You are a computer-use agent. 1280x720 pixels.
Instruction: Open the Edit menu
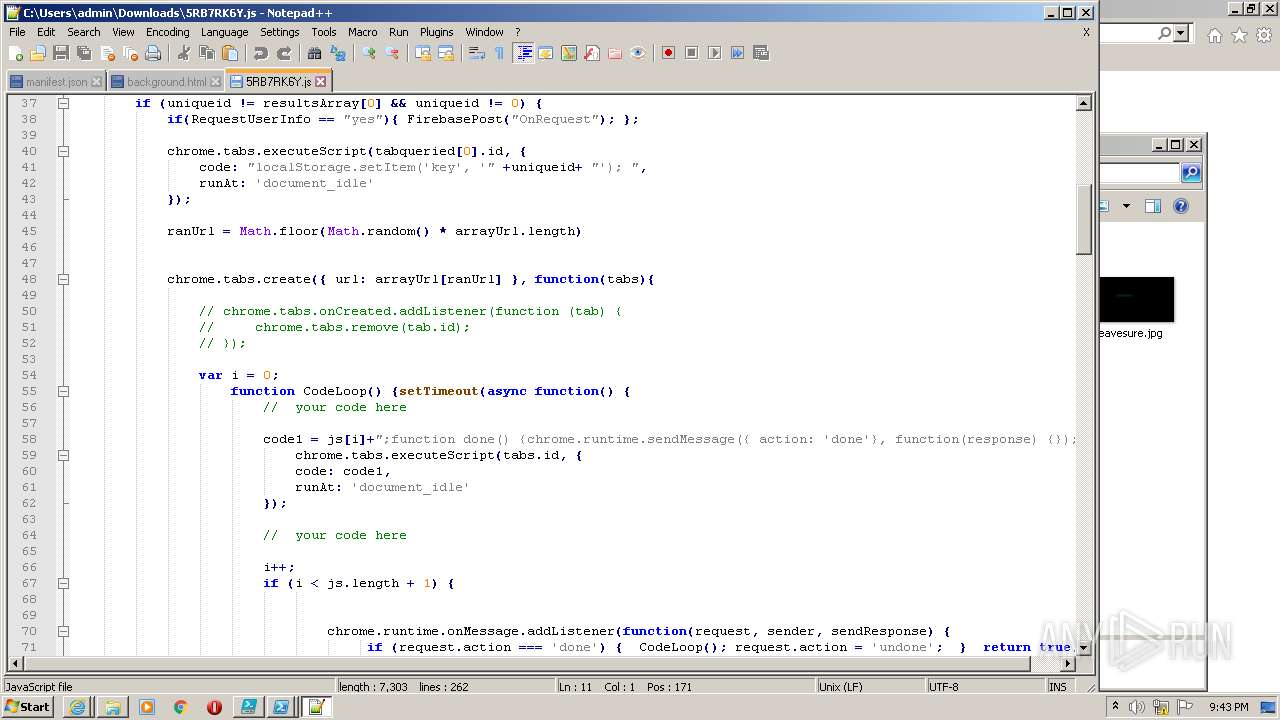click(46, 32)
